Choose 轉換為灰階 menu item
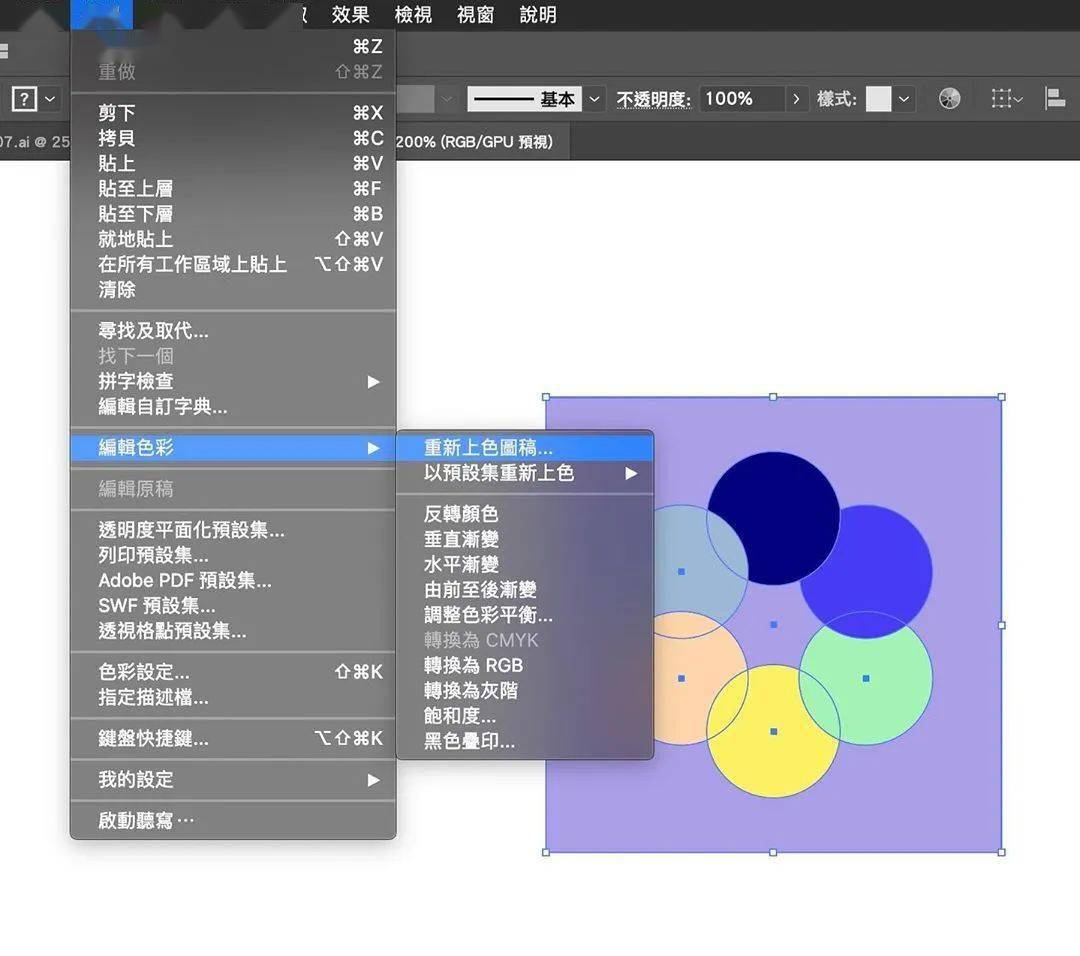 point(470,690)
